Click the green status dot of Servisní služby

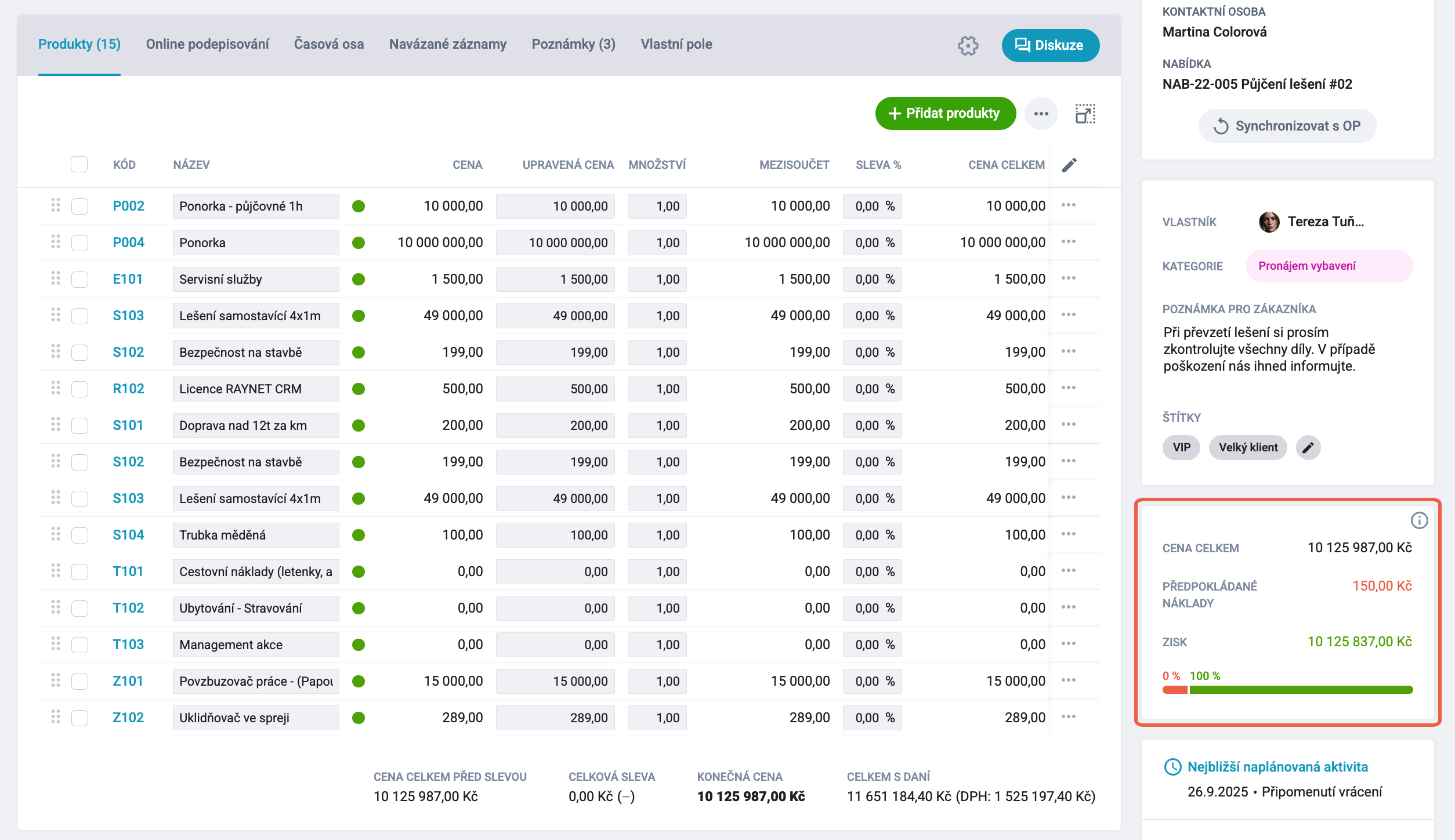tap(359, 279)
